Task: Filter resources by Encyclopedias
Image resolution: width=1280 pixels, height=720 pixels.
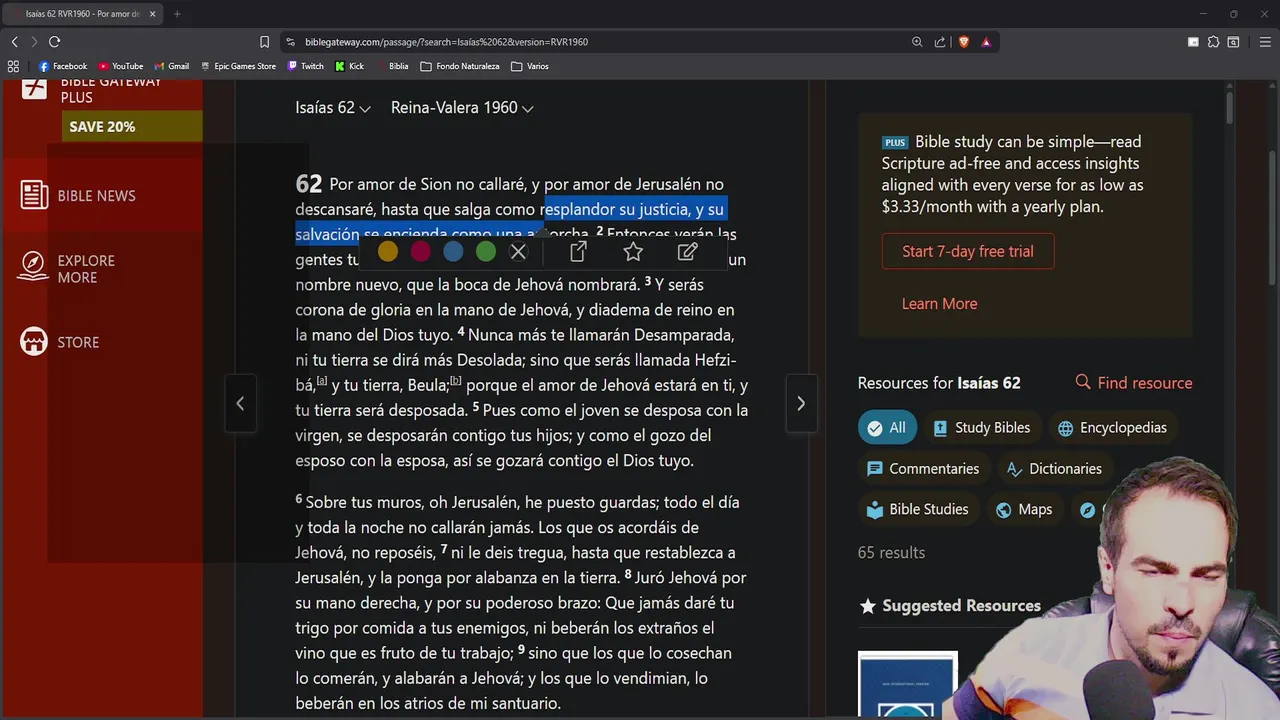Action: click(x=1112, y=428)
